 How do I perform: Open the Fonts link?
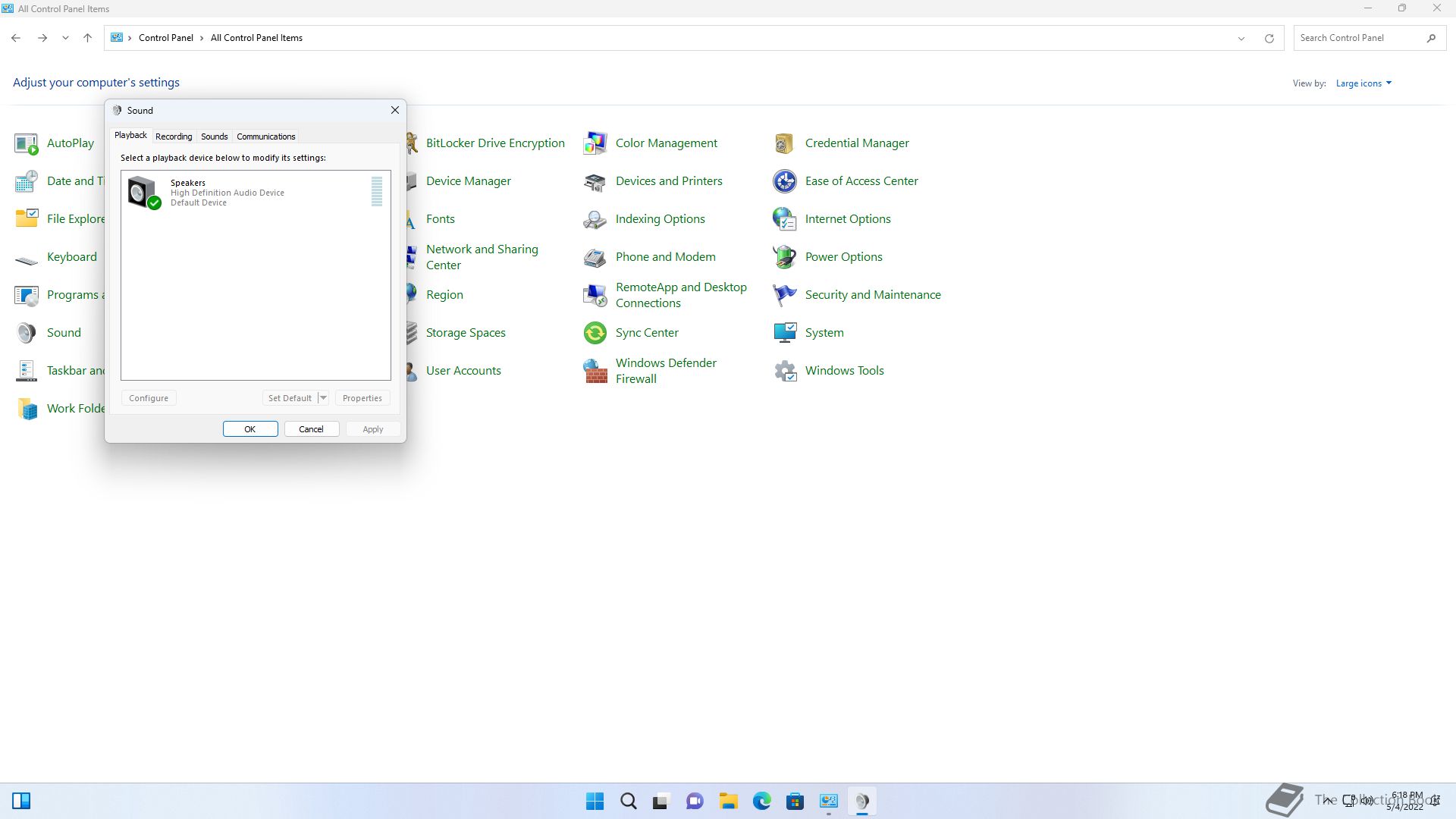tap(441, 219)
